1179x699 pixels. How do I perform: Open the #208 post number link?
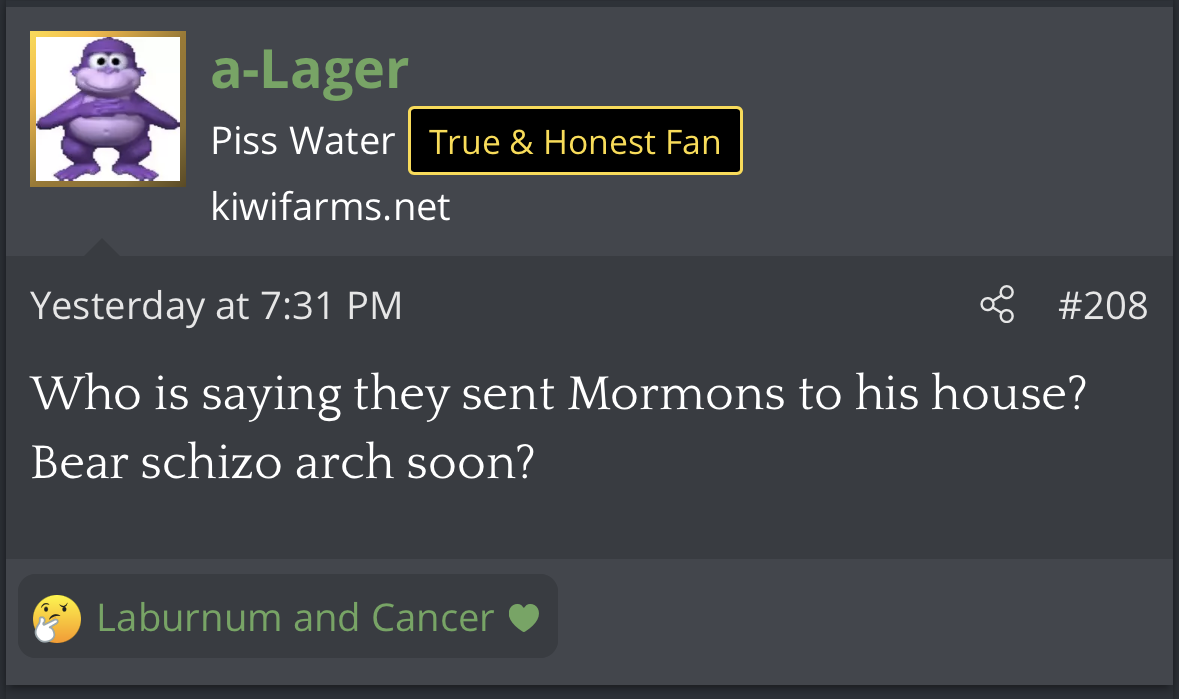(1103, 305)
